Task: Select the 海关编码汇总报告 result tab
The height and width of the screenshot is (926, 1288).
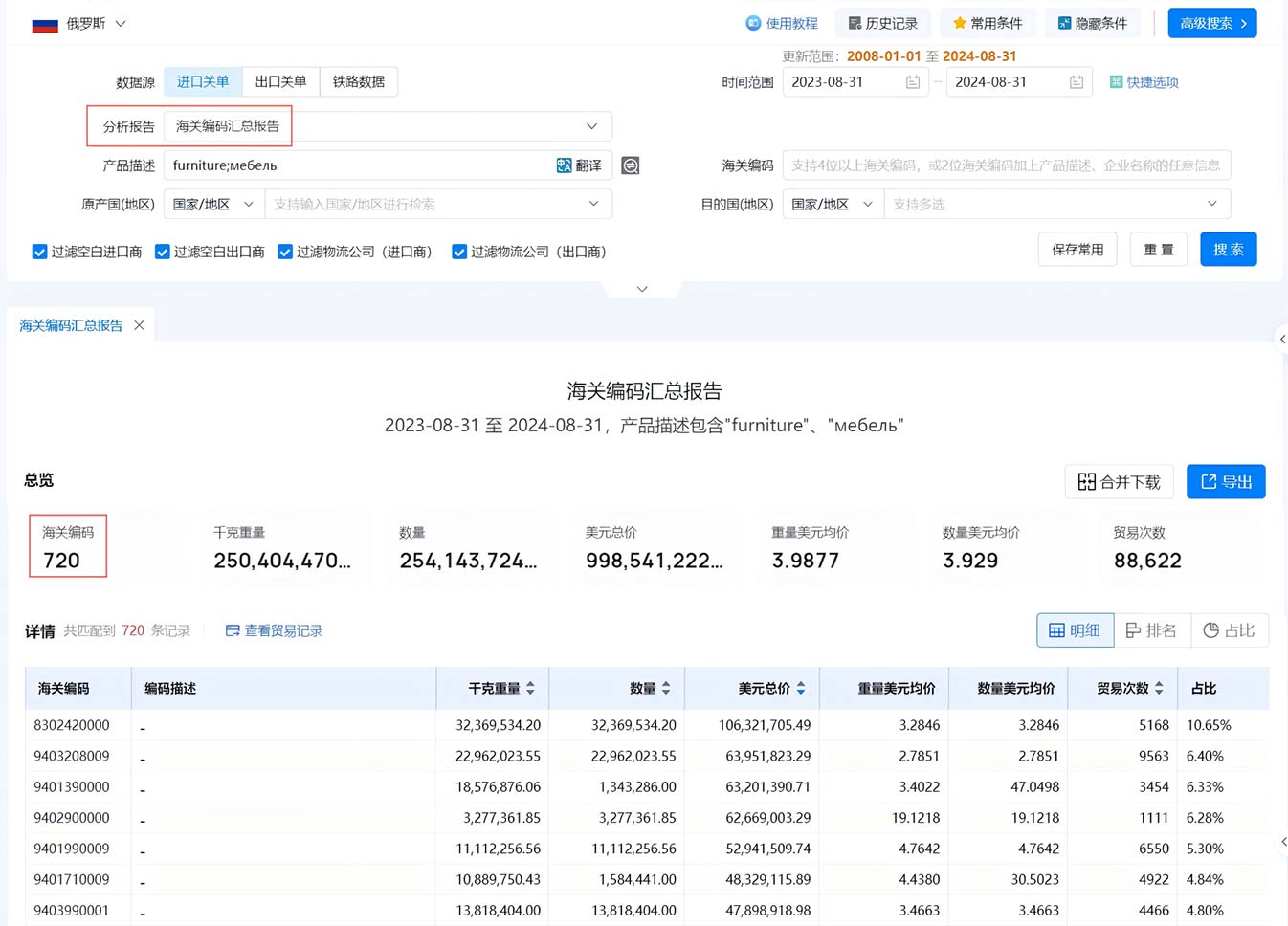Action: (x=71, y=325)
